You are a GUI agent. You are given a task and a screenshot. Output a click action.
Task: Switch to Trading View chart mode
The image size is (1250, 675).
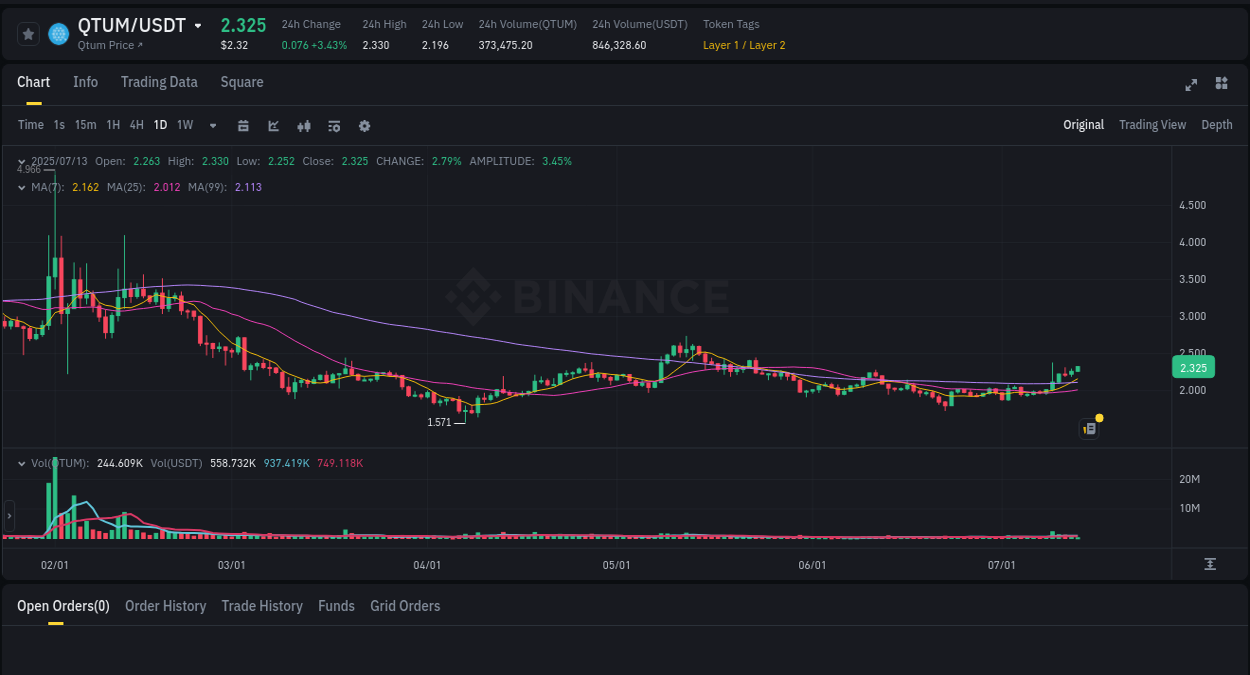(1152, 125)
